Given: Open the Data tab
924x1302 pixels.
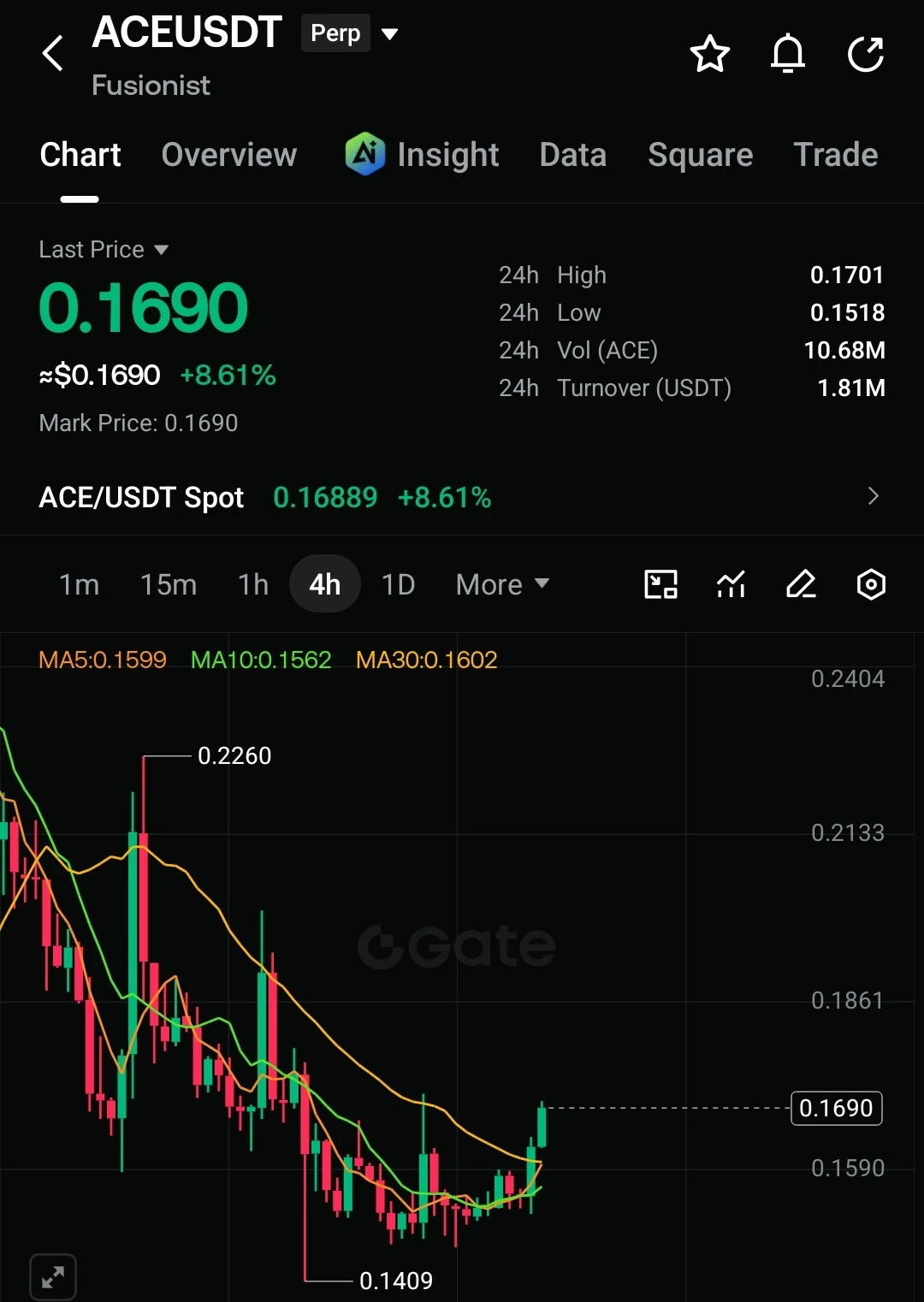Looking at the screenshot, I should [573, 155].
